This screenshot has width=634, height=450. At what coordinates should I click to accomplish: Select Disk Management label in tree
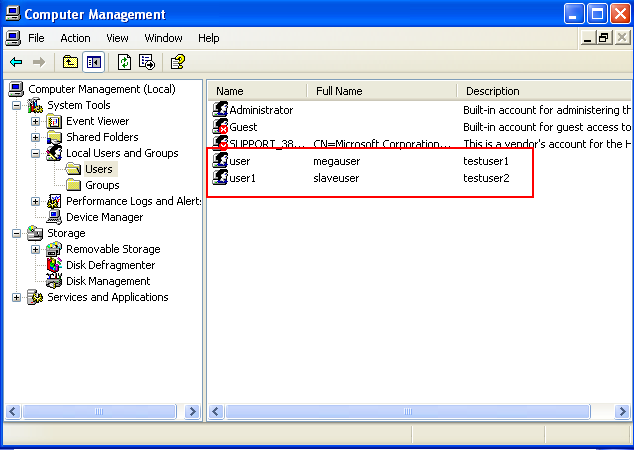[x=108, y=281]
